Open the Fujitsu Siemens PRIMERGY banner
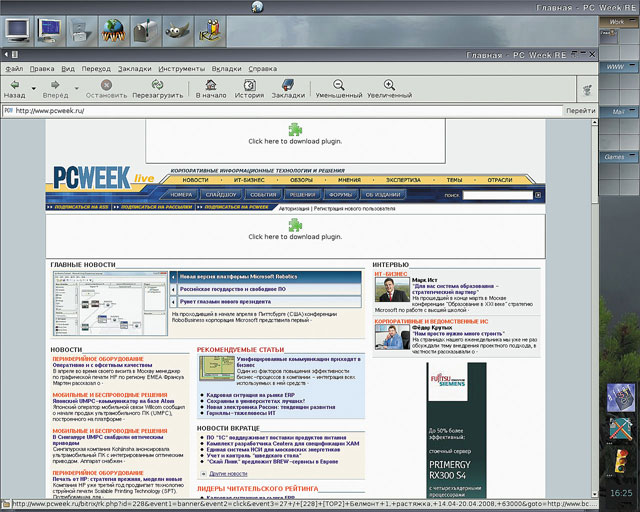The image size is (640, 512). point(456,430)
